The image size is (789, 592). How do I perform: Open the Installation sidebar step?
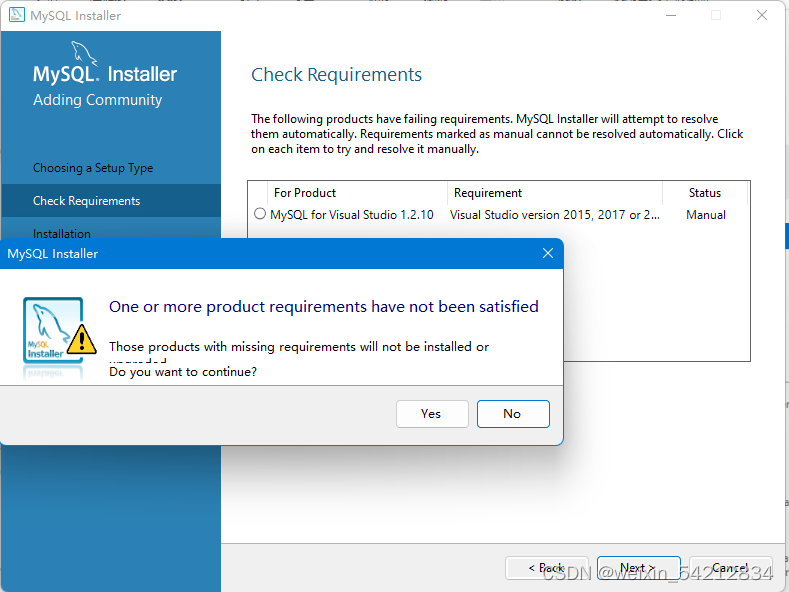coord(62,233)
